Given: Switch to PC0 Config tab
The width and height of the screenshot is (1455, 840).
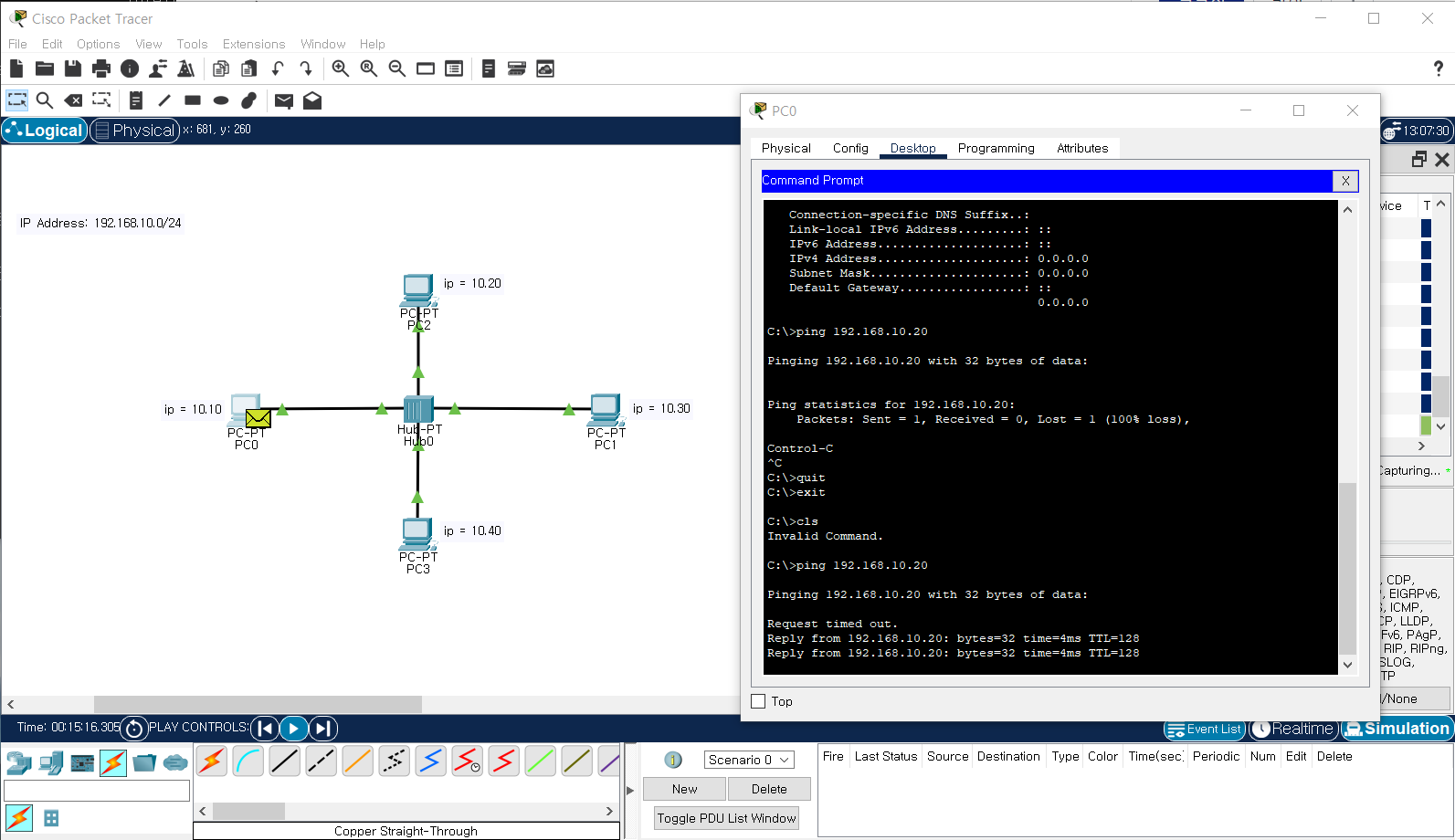Looking at the screenshot, I should pos(850,148).
